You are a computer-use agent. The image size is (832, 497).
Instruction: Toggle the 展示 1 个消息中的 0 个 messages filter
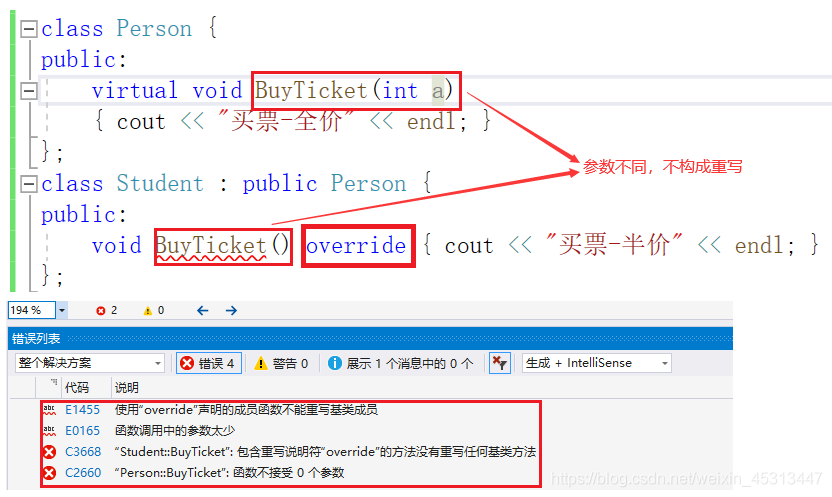click(401, 363)
